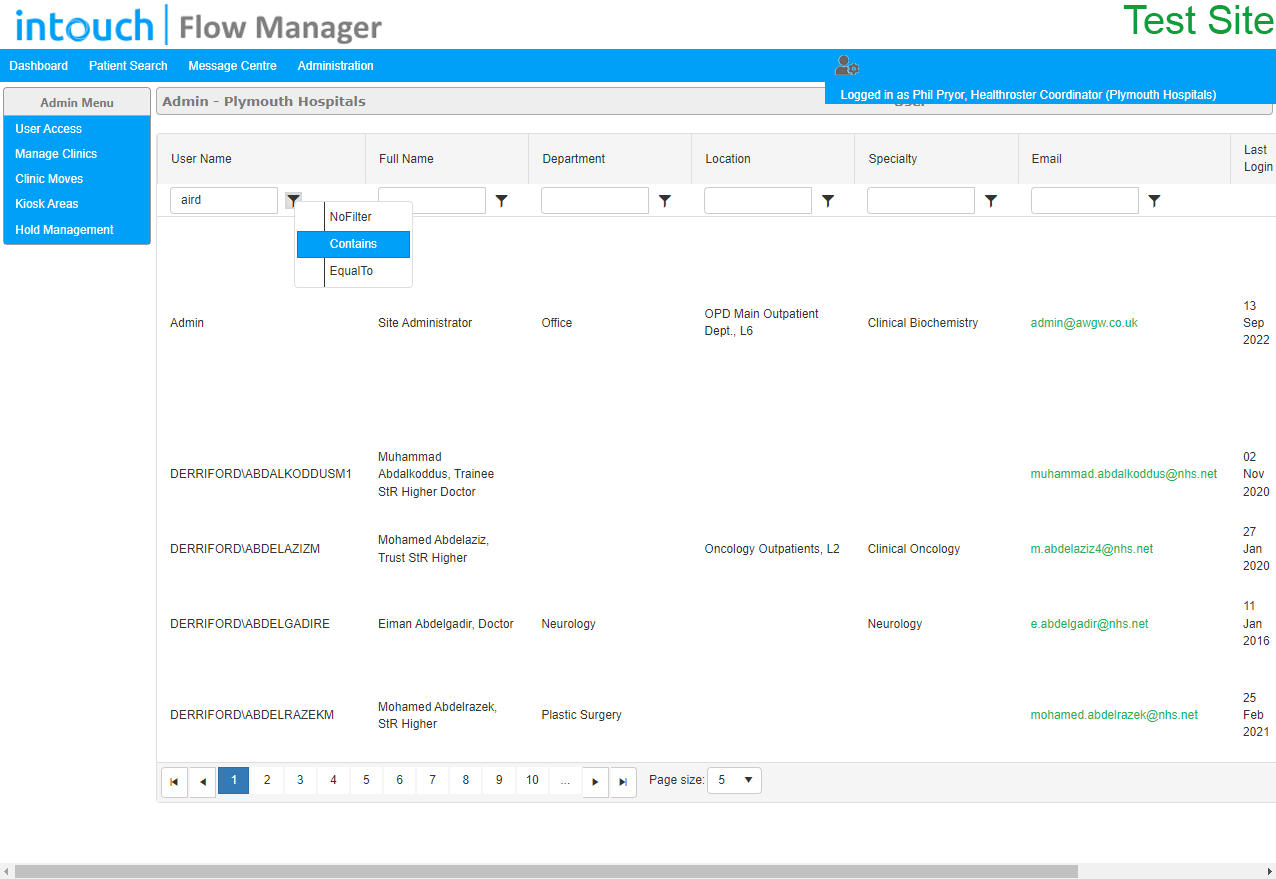Select the DERRIFORD\ABDELGADIRE user name cell

250,624
